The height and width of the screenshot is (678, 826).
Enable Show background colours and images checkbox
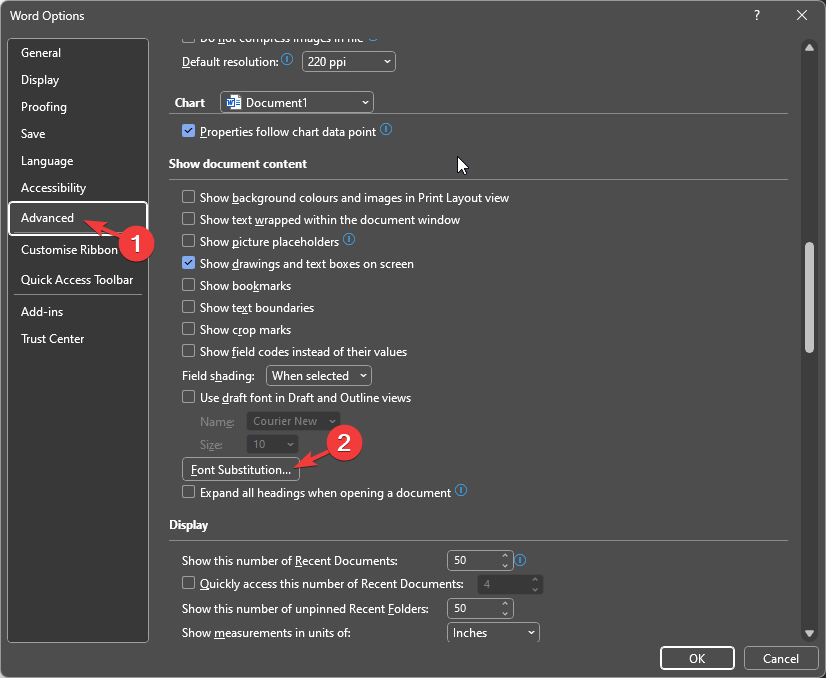(189, 197)
